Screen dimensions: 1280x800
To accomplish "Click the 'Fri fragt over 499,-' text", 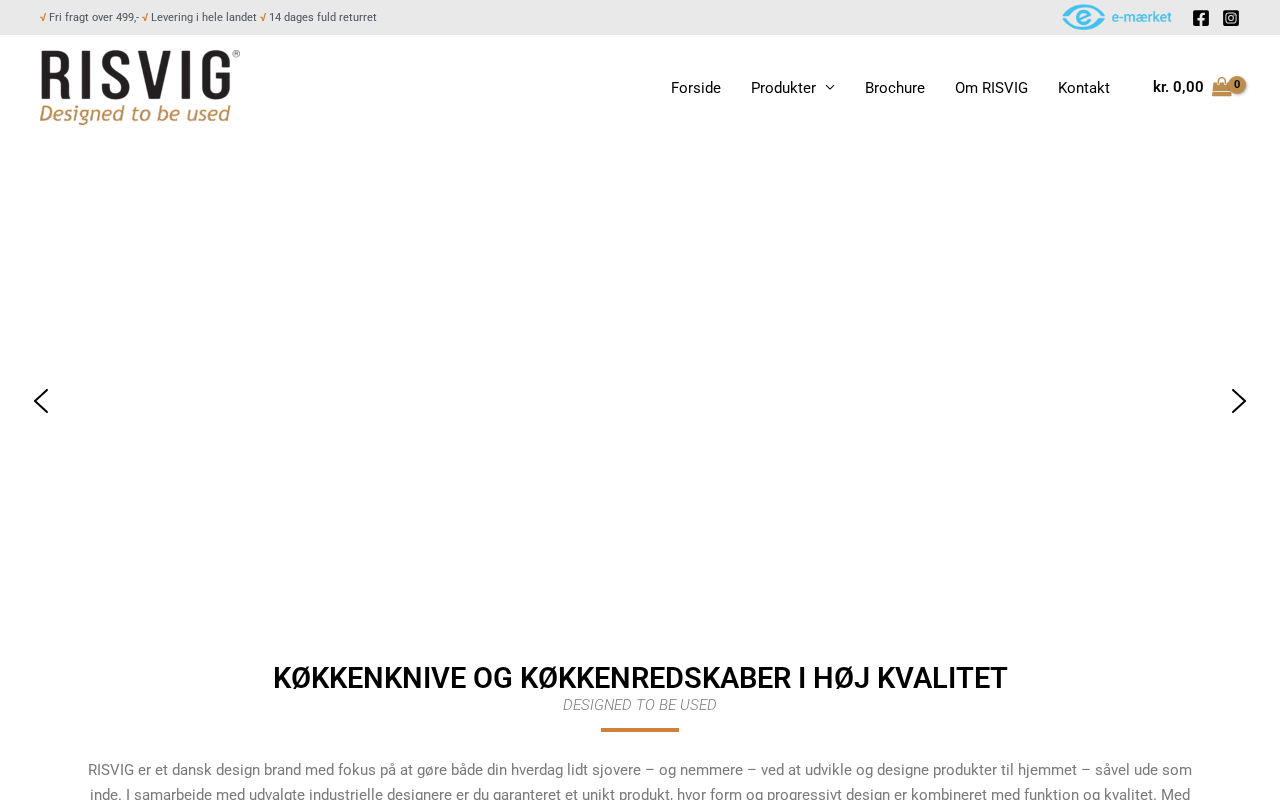I will (94, 18).
